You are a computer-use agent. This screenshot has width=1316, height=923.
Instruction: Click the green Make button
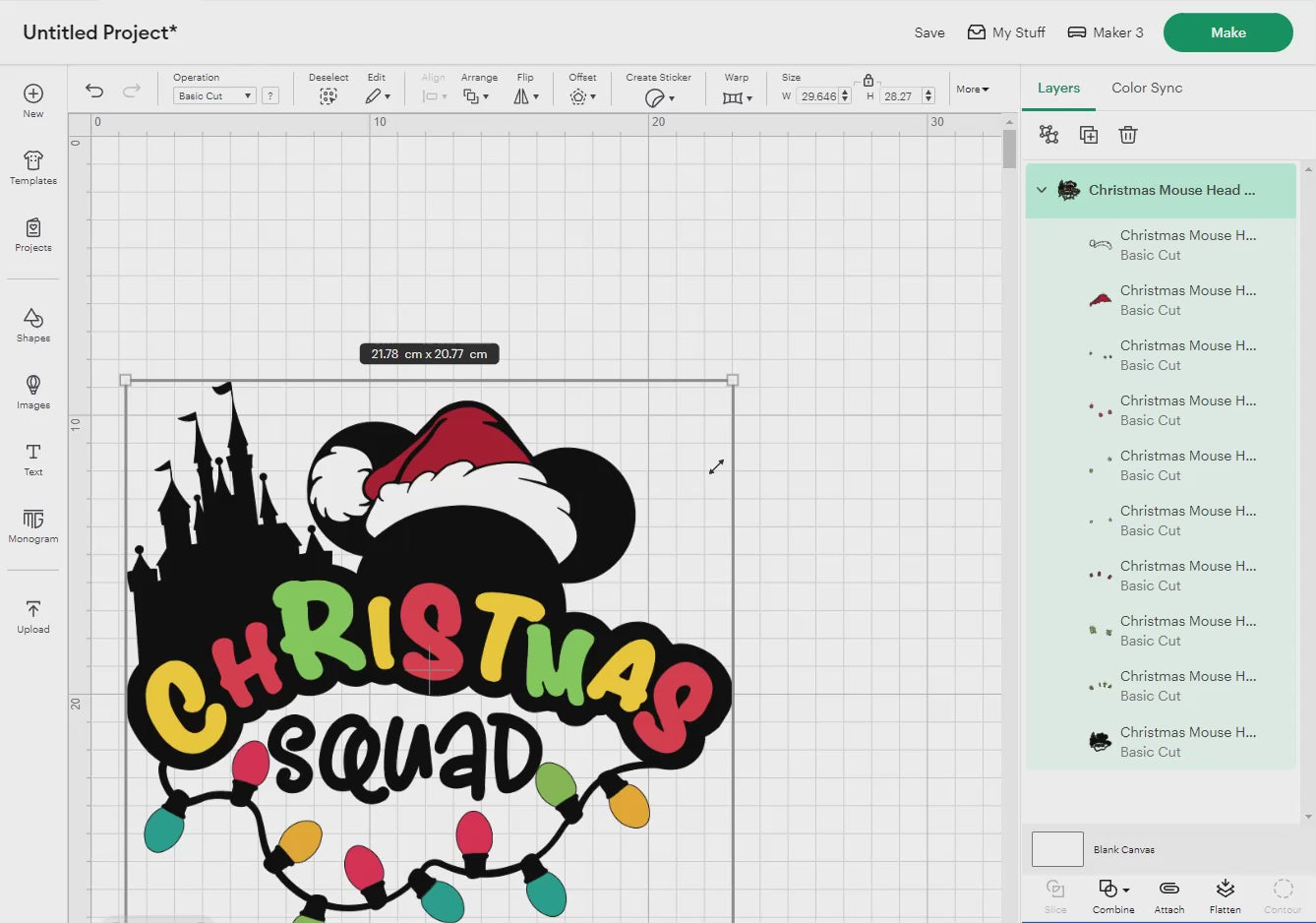[x=1228, y=32]
